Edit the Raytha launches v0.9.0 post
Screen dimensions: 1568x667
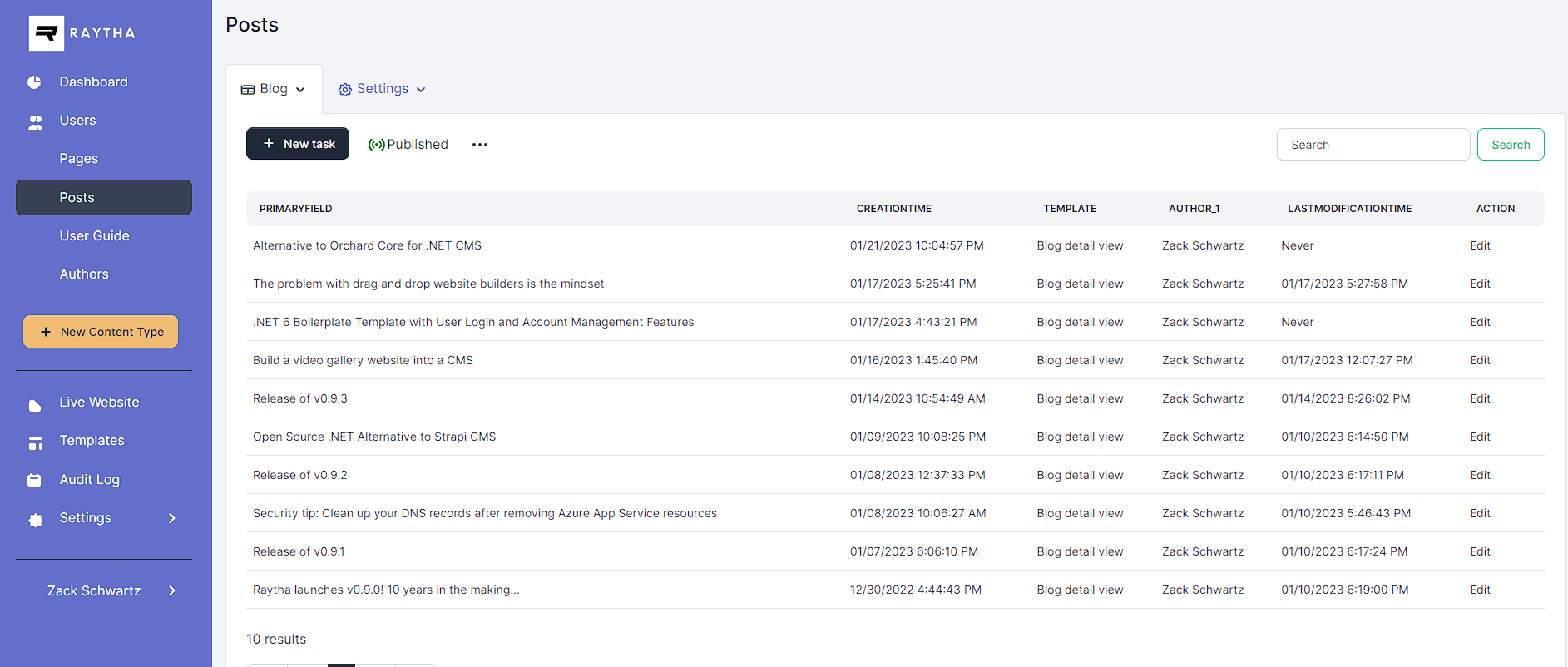click(x=1480, y=590)
